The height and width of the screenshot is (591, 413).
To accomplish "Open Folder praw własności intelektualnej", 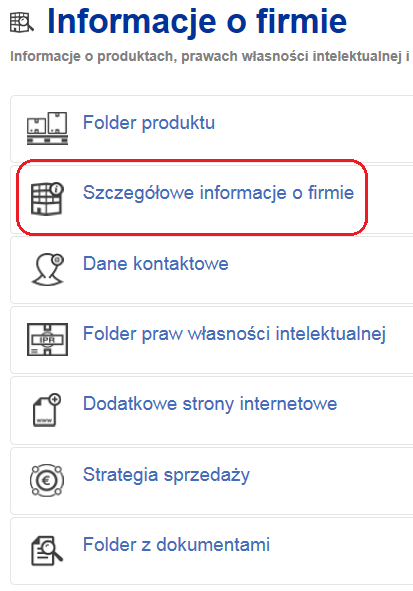I will pyautogui.click(x=234, y=334).
